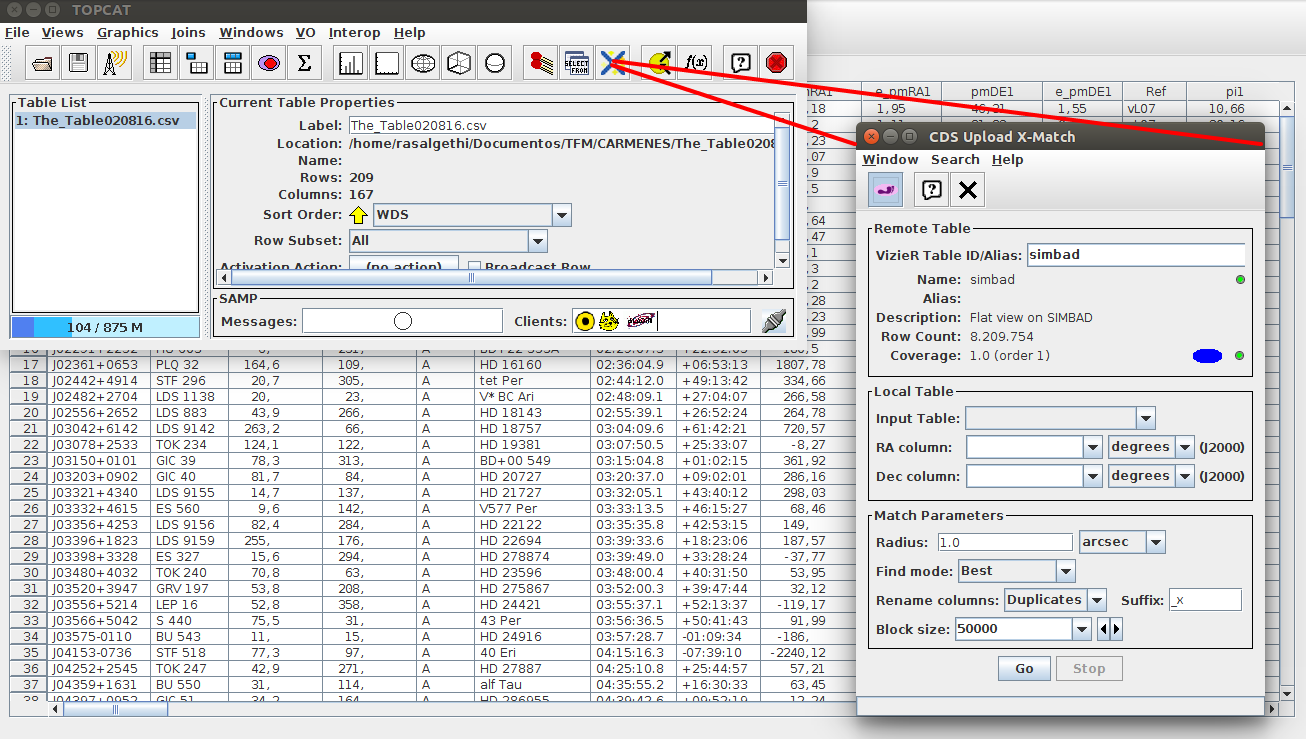Click the SAMP hub connection plug icon
Image resolution: width=1307 pixels, height=740 pixels.
click(x=773, y=321)
